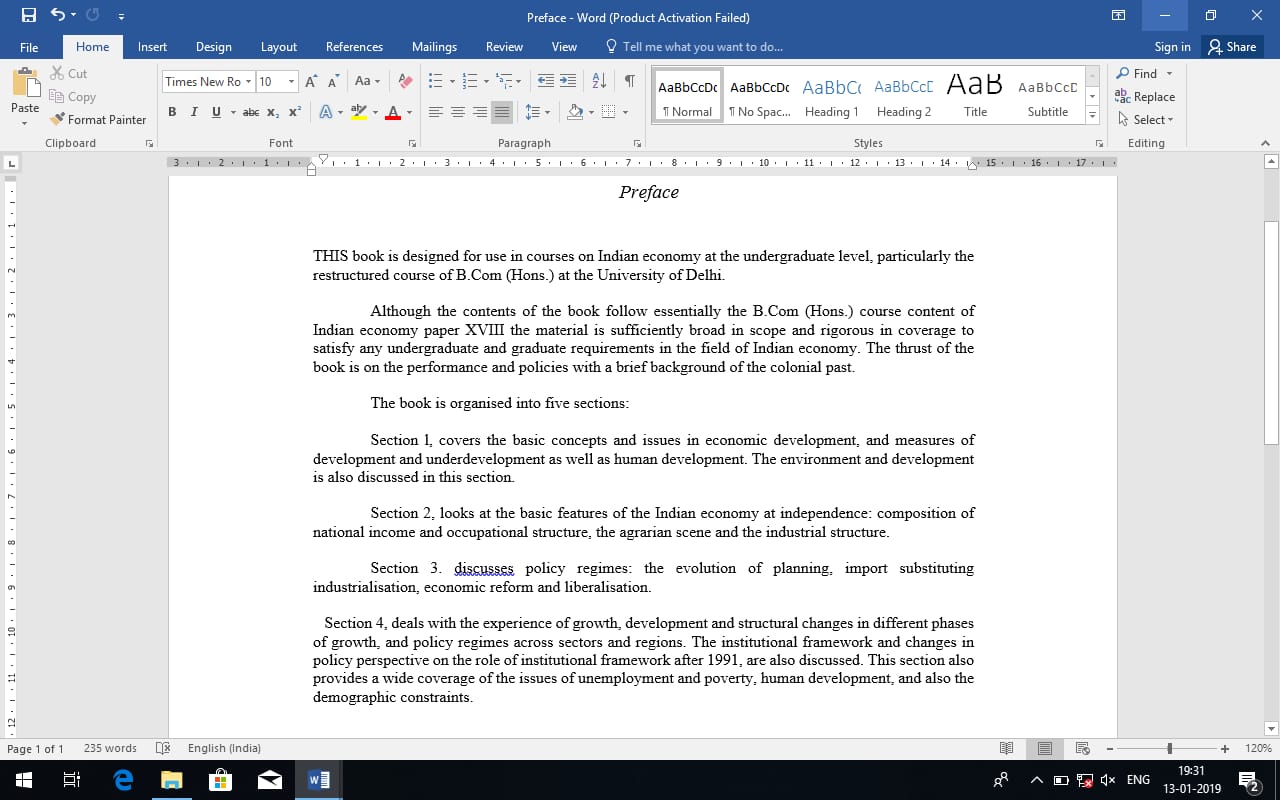Click the Share button
Image resolution: width=1280 pixels, height=800 pixels.
[1232, 47]
